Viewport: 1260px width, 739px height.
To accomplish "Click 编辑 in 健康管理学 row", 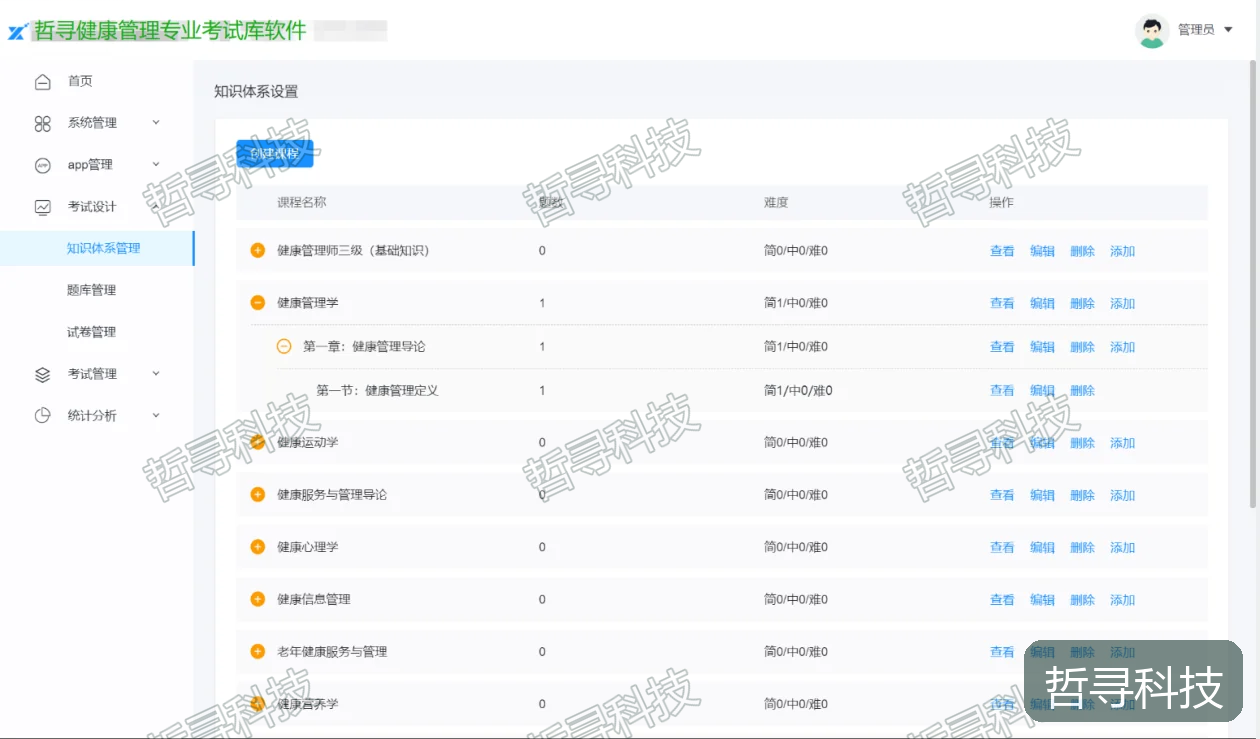I will (1042, 303).
